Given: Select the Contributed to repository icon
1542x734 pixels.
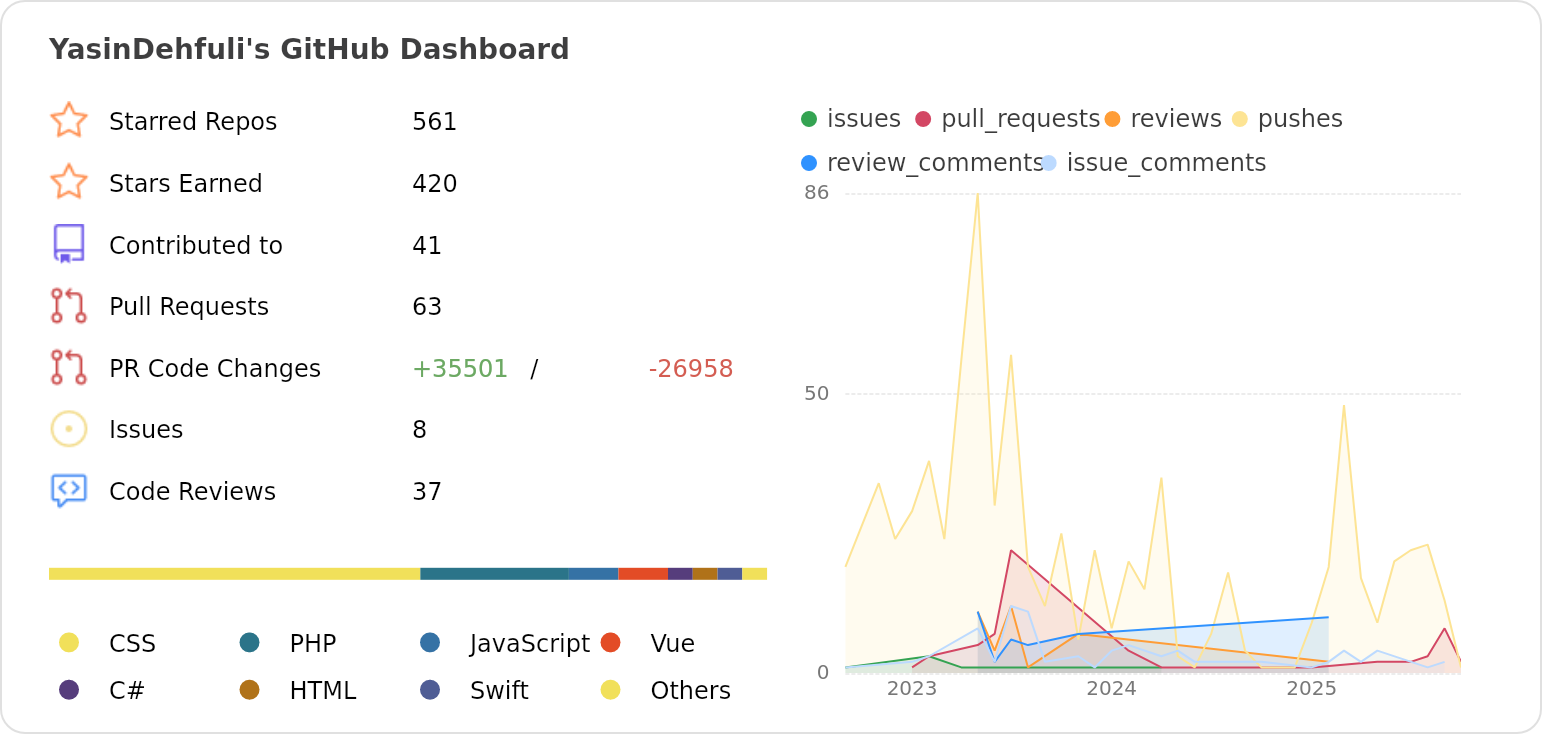Looking at the screenshot, I should click(68, 244).
